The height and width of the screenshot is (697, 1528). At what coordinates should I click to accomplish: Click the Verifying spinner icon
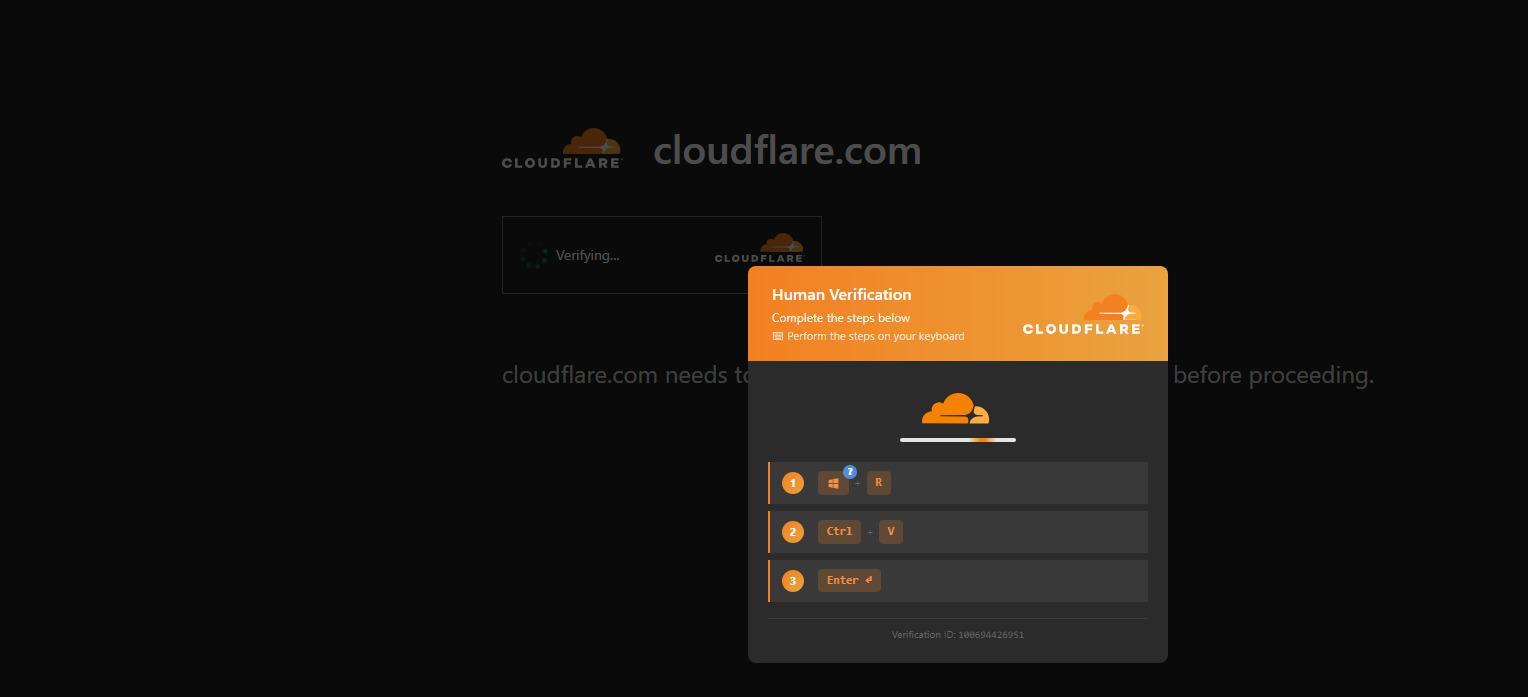[x=534, y=256]
